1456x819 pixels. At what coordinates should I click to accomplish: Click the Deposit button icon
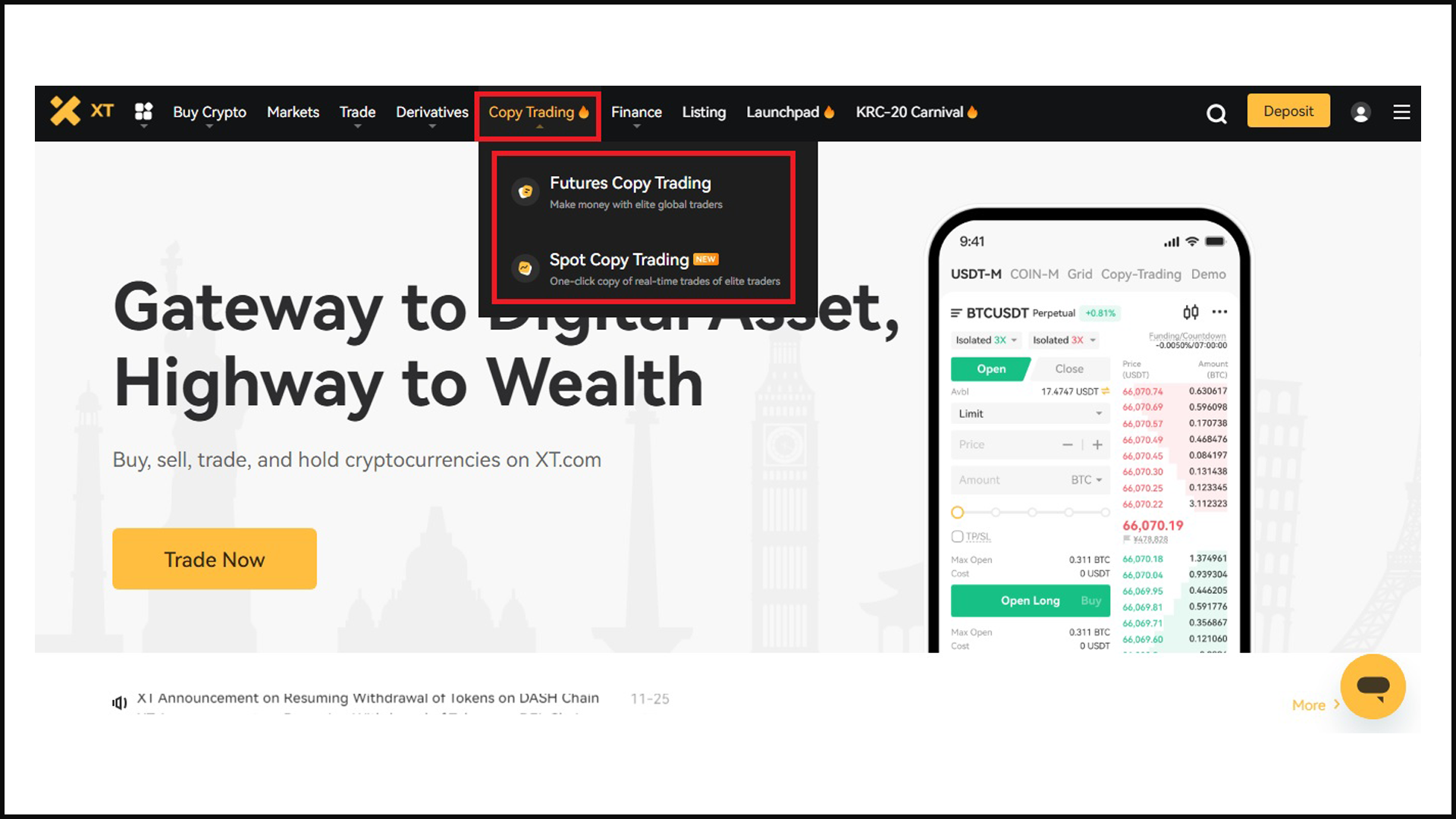(x=1289, y=112)
